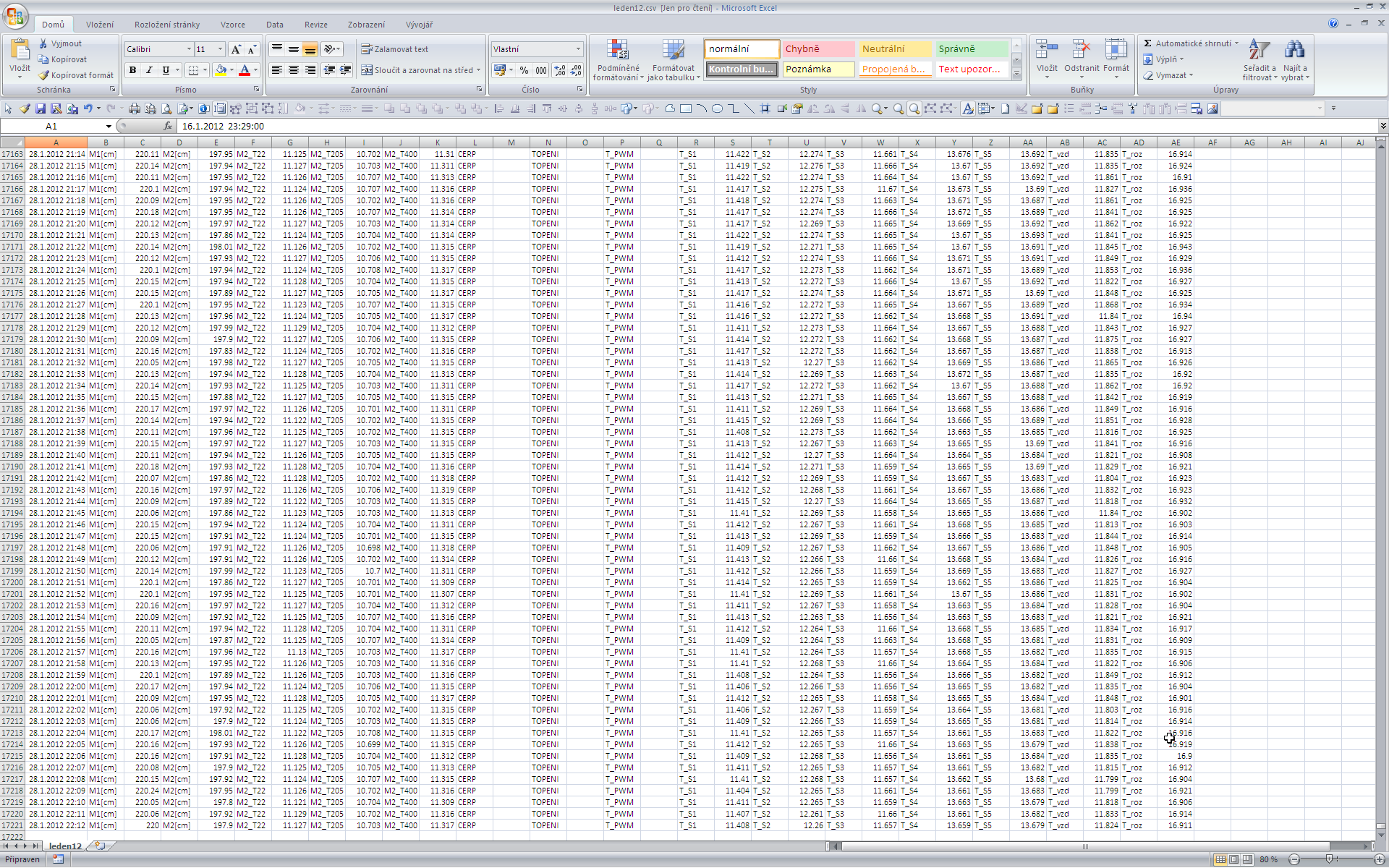Screen dimensions: 1389x868
Task: Click Zalamovat text button
Action: click(x=395, y=49)
